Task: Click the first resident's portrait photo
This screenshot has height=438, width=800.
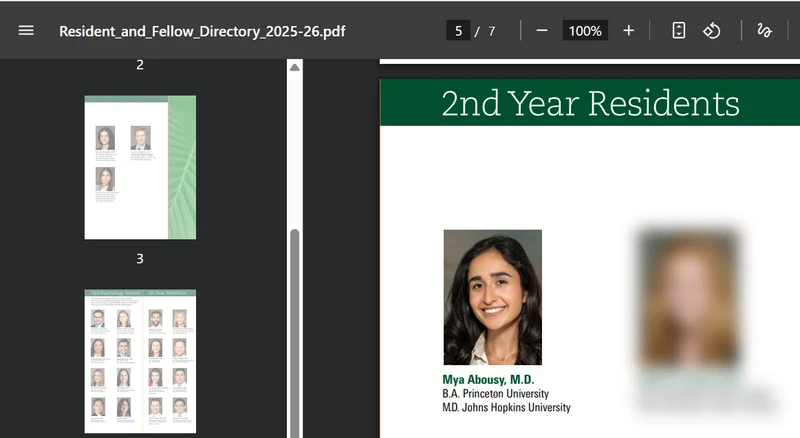Action: (x=493, y=297)
